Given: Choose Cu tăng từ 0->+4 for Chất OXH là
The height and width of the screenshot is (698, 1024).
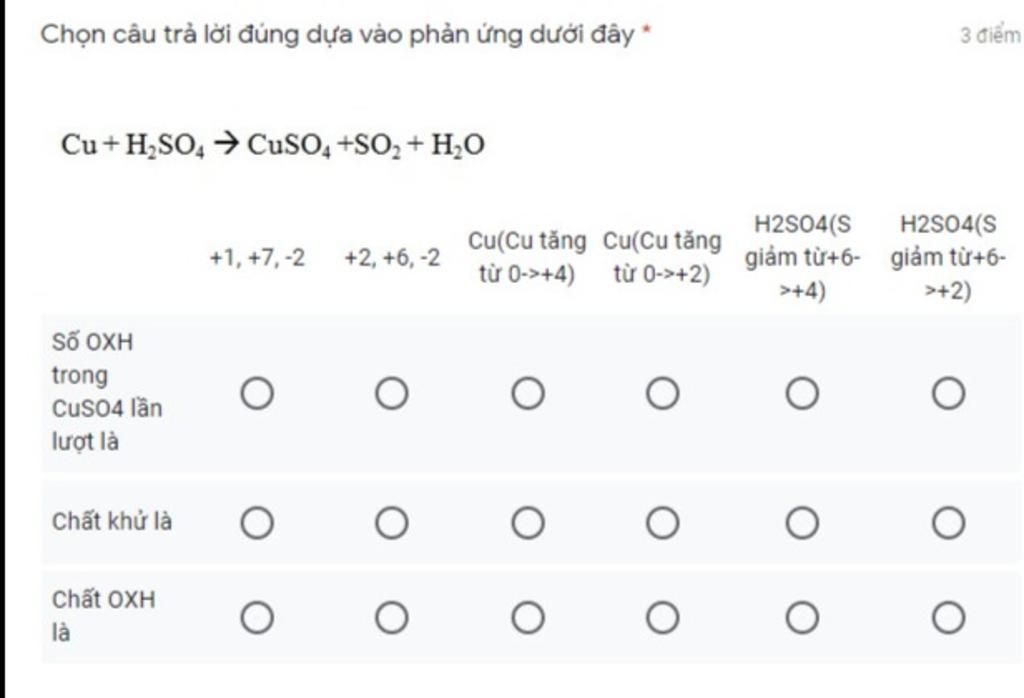Looking at the screenshot, I should [528, 618].
